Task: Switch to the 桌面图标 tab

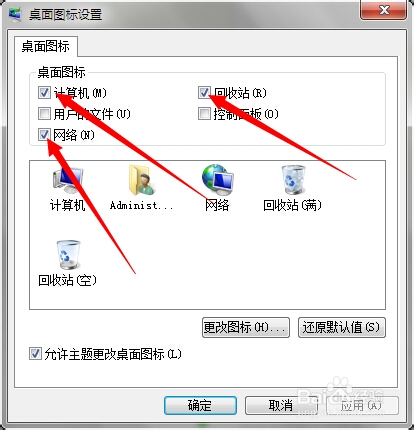Action: pyautogui.click(x=46, y=46)
